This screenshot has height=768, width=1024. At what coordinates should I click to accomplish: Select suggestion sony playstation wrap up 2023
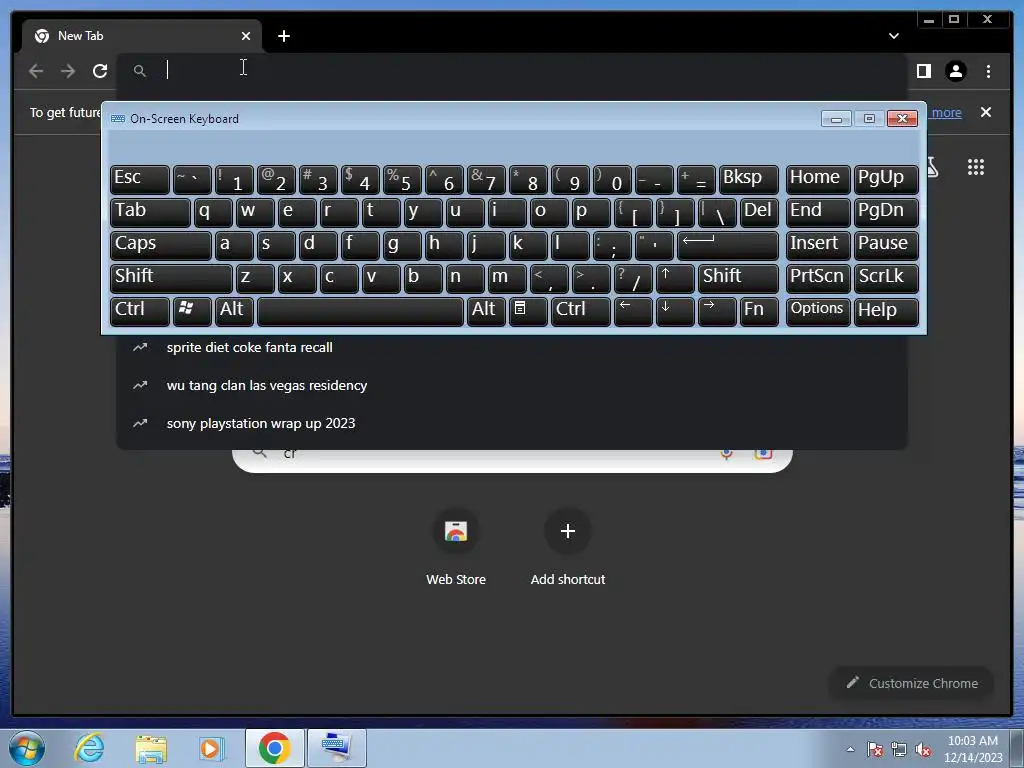pos(512,423)
